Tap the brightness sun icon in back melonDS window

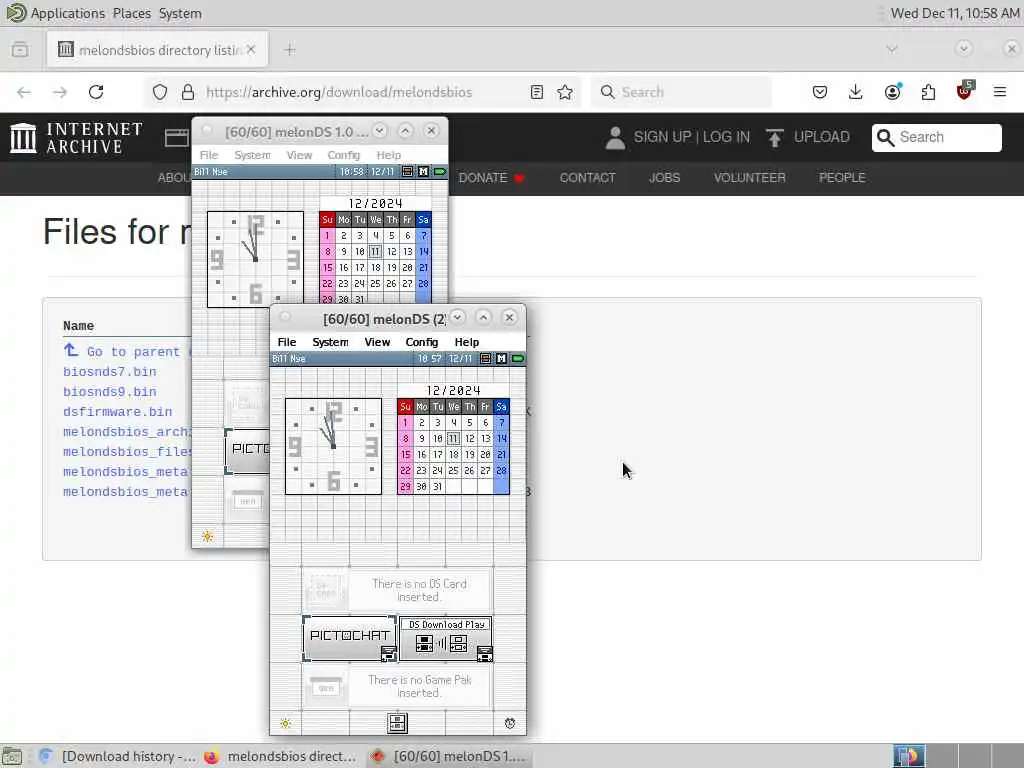tap(208, 536)
